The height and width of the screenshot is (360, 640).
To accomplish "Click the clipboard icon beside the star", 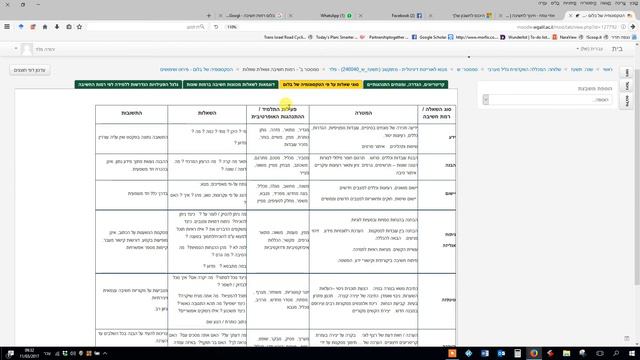I will tap(69, 27).
